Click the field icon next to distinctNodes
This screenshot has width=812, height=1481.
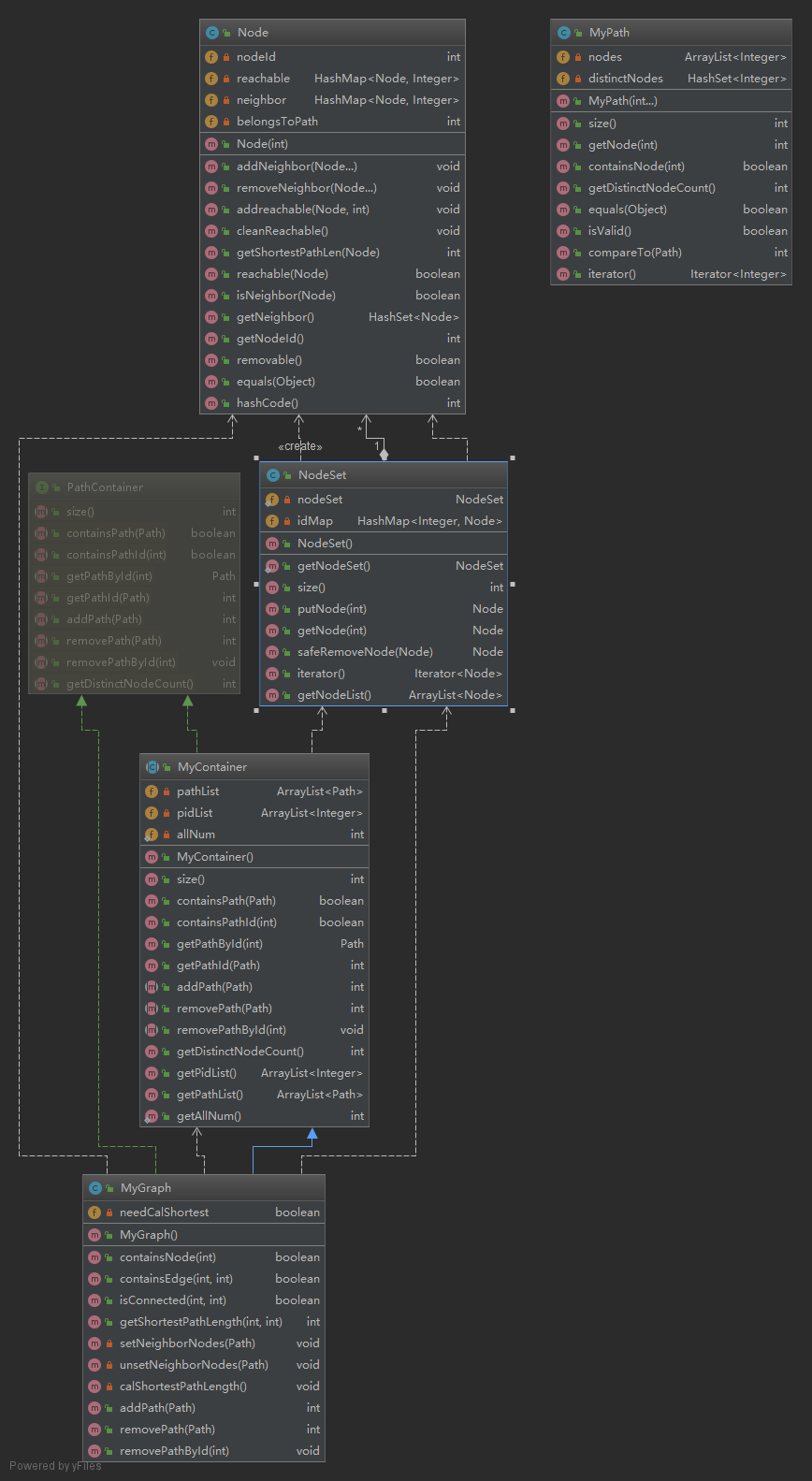click(563, 79)
